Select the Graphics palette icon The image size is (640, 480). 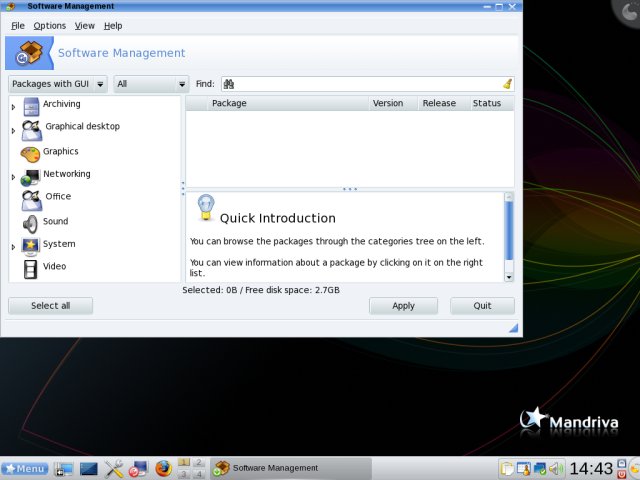click(x=30, y=155)
